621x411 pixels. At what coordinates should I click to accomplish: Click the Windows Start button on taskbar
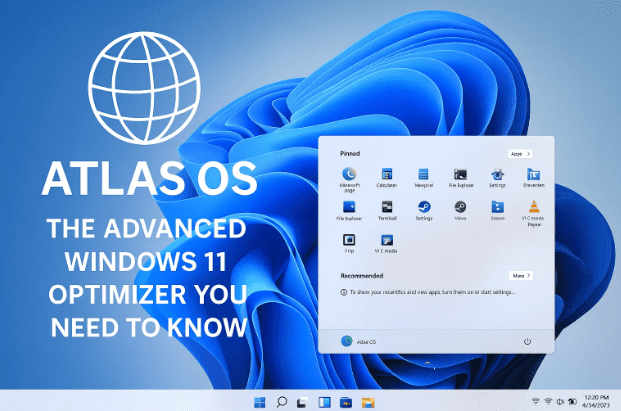pos(260,403)
